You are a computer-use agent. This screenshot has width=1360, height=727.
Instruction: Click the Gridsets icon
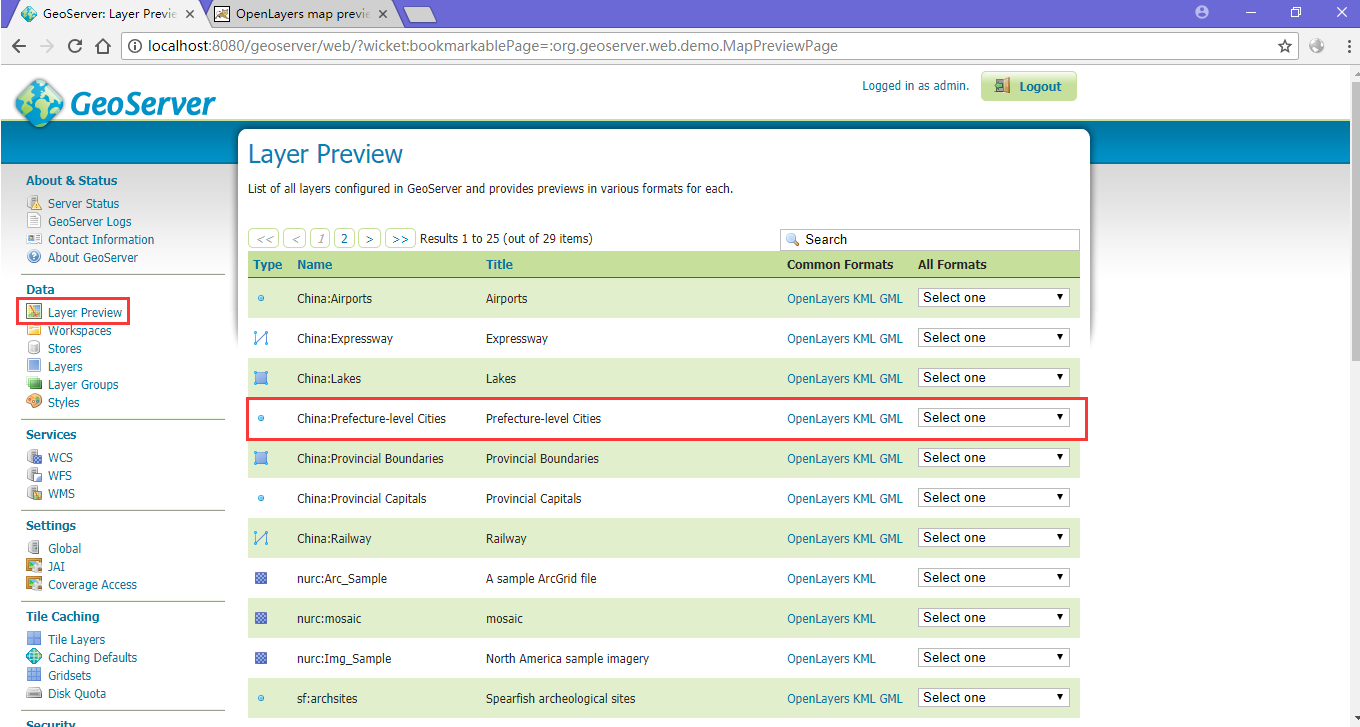point(35,675)
